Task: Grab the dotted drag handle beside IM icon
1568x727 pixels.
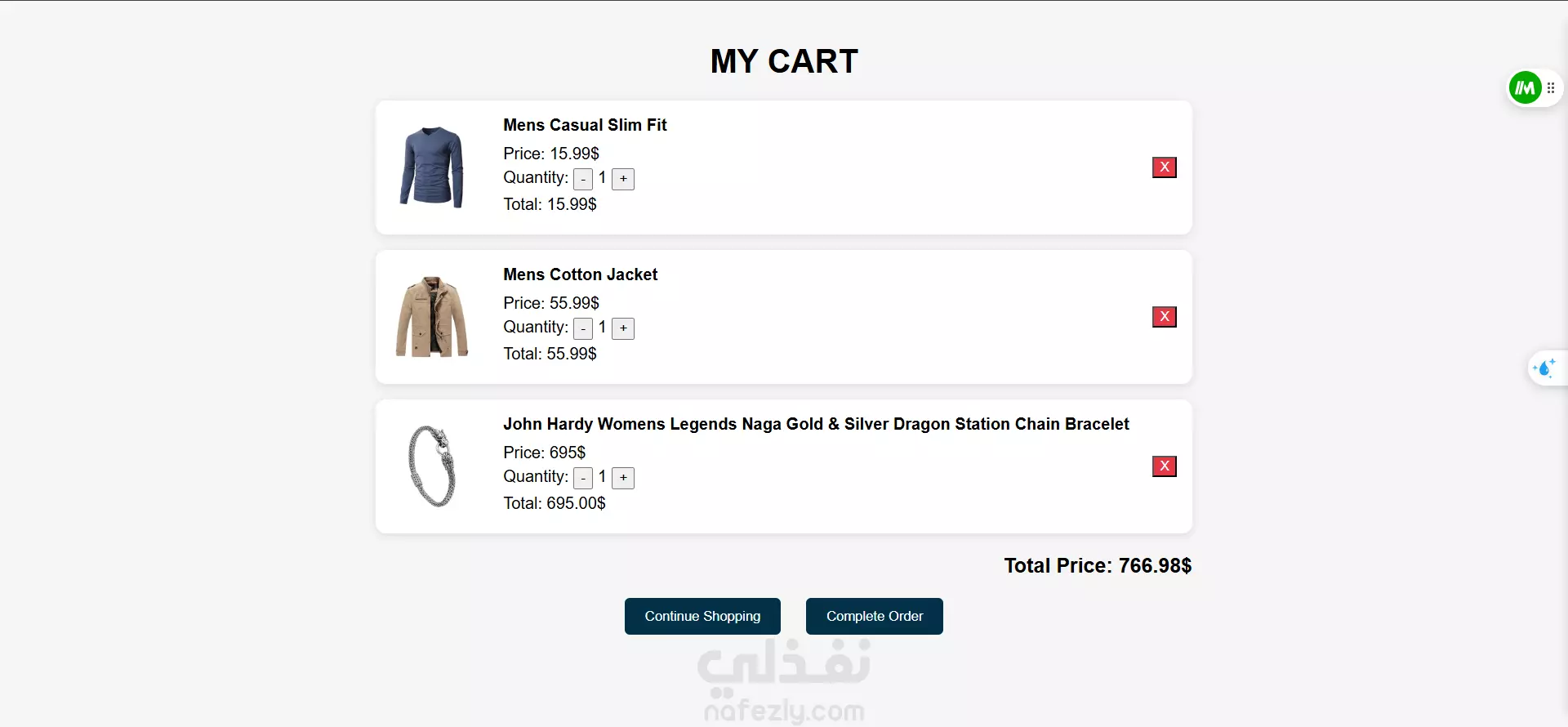Action: click(x=1551, y=88)
